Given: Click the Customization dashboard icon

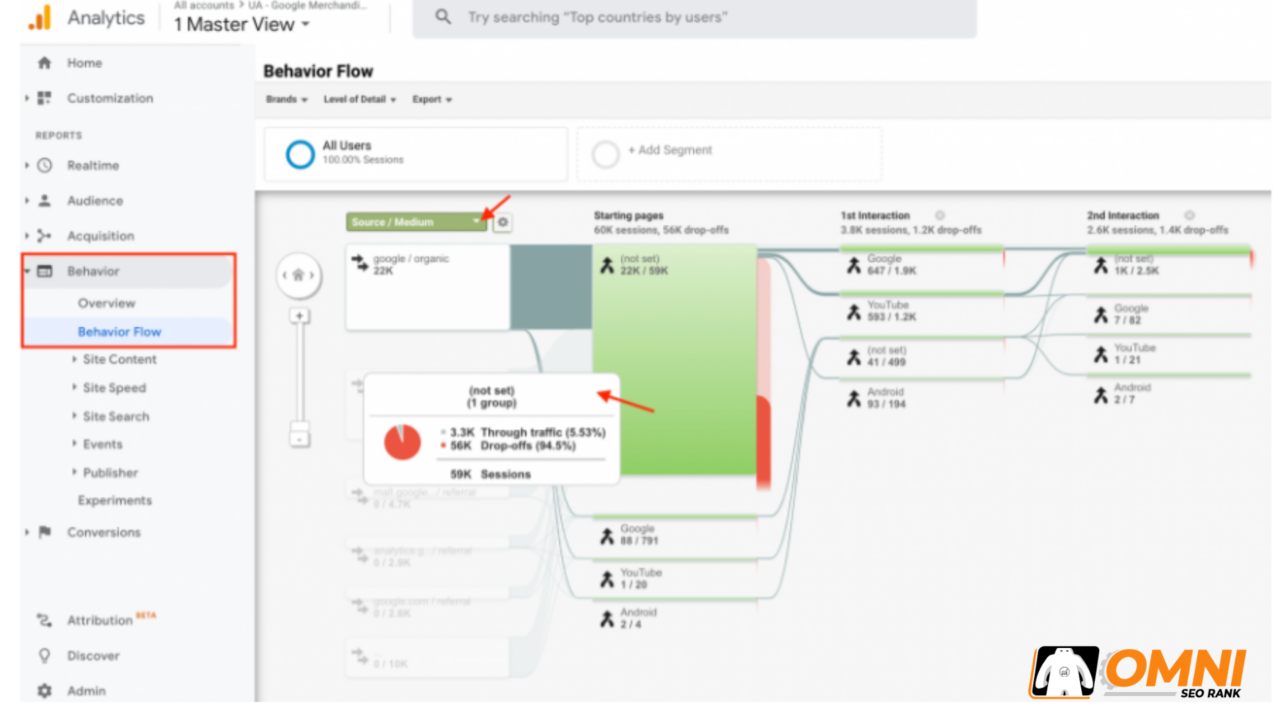Looking at the screenshot, I should click(44, 98).
